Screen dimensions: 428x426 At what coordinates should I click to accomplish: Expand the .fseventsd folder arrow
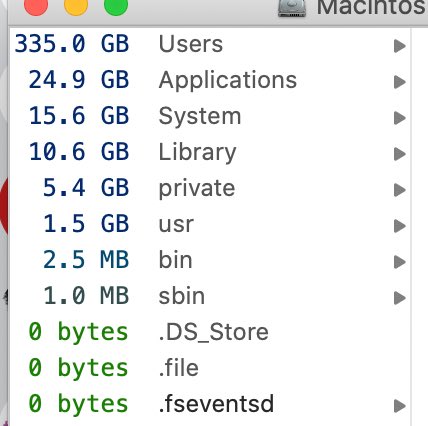[x=399, y=406]
